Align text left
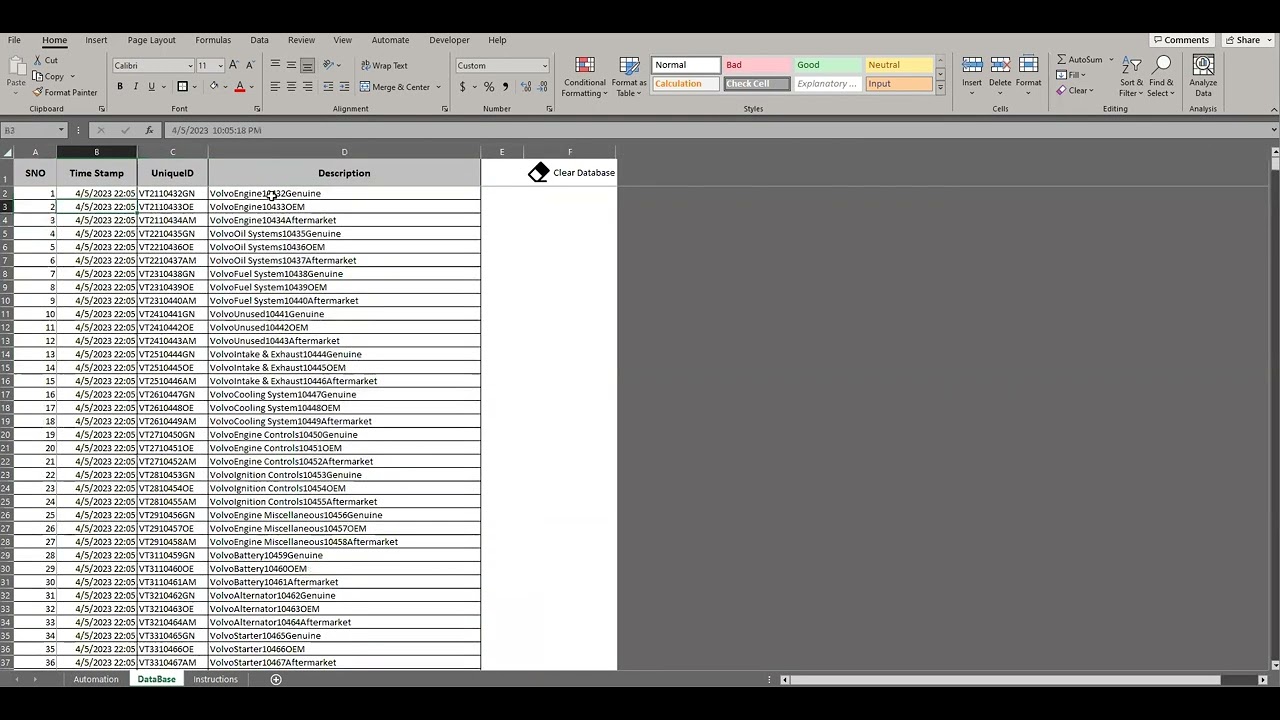1280x720 pixels. pos(275,87)
